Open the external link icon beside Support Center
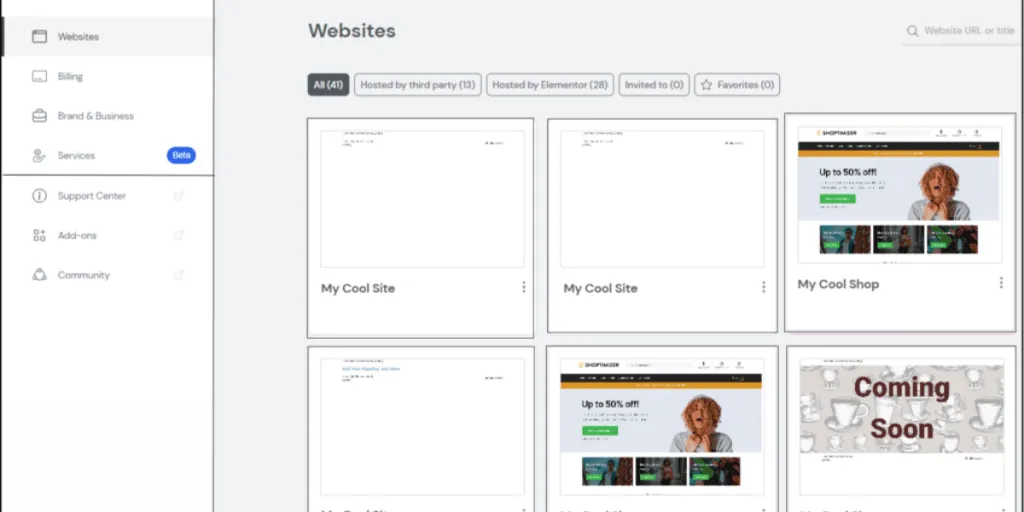 [179, 196]
